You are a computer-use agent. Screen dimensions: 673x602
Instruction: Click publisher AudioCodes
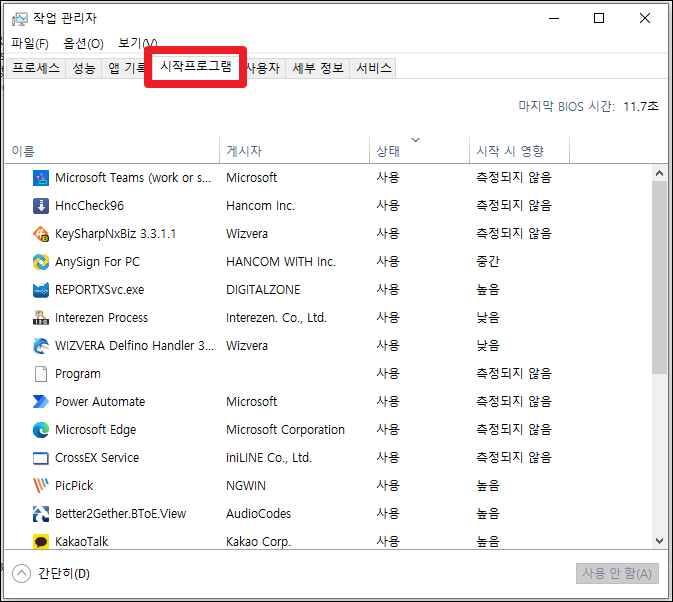tap(258, 514)
